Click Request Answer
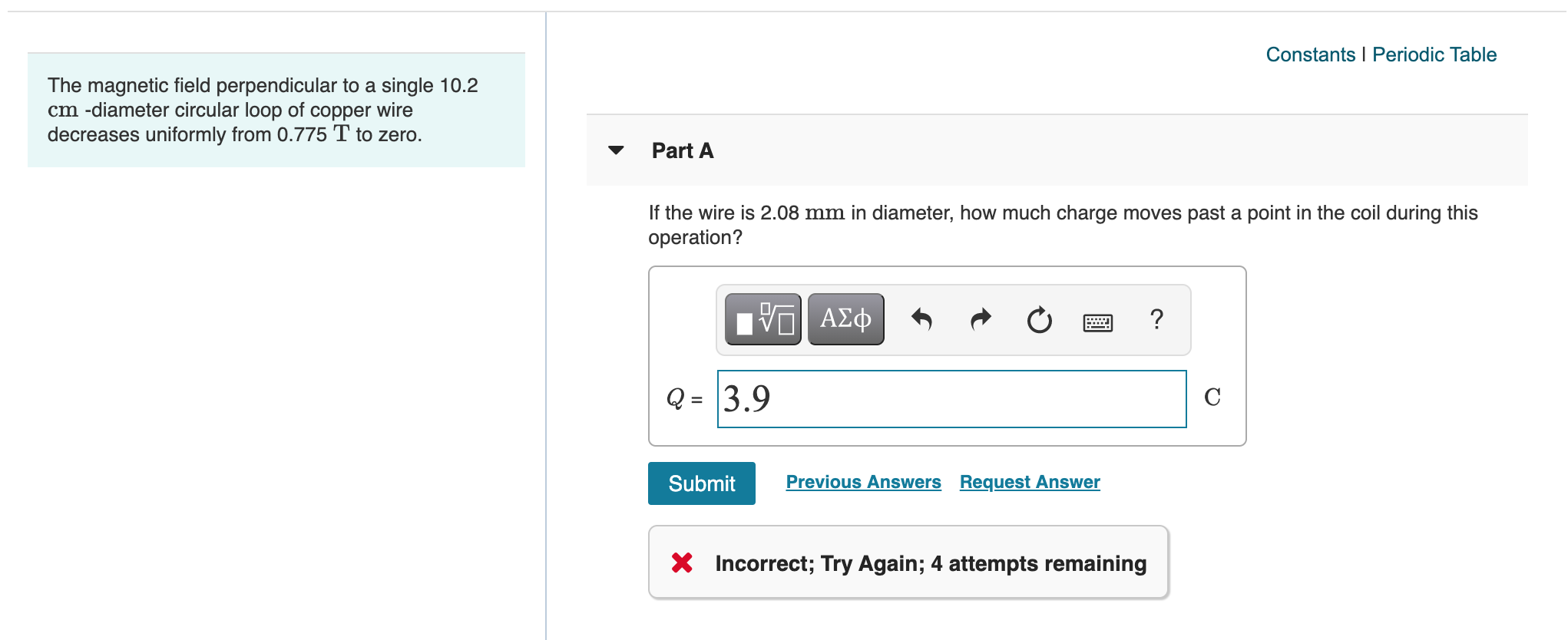Screen dimensions: 1568x640 pos(1030,482)
